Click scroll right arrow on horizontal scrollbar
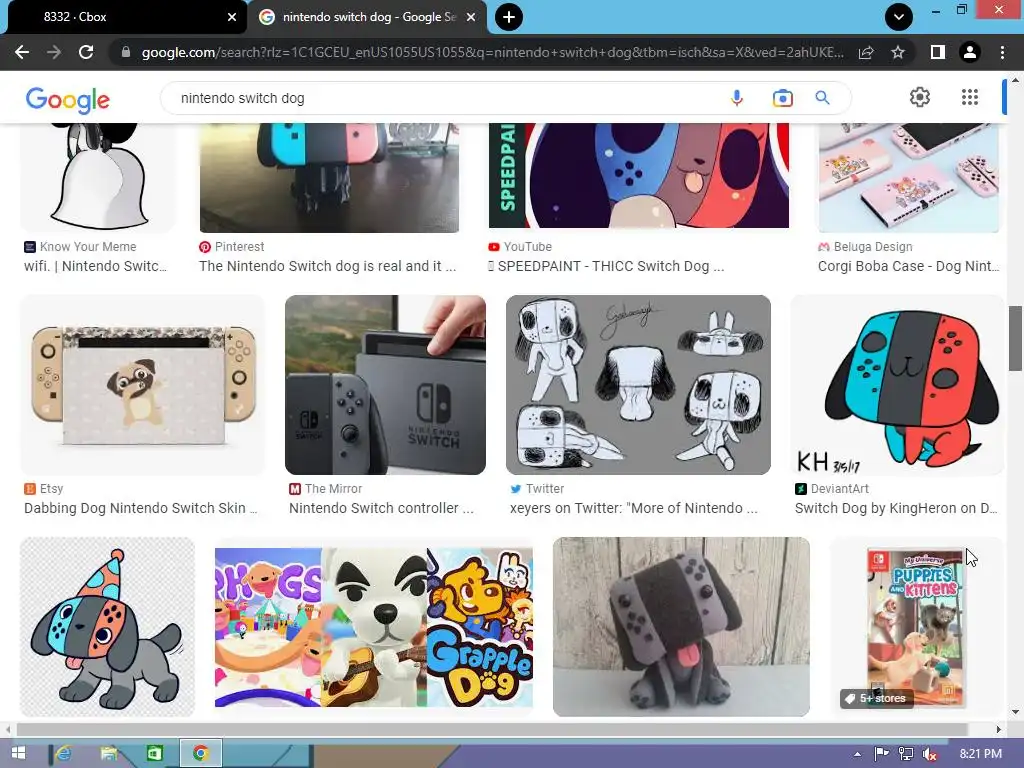Screen dimensions: 1024x768 pyautogui.click(x=999, y=729)
